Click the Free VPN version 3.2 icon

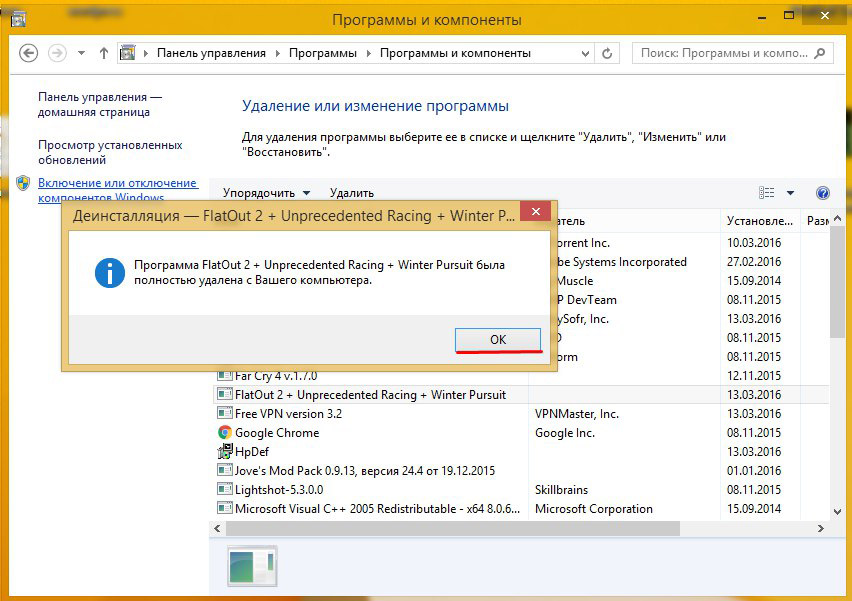(x=225, y=414)
